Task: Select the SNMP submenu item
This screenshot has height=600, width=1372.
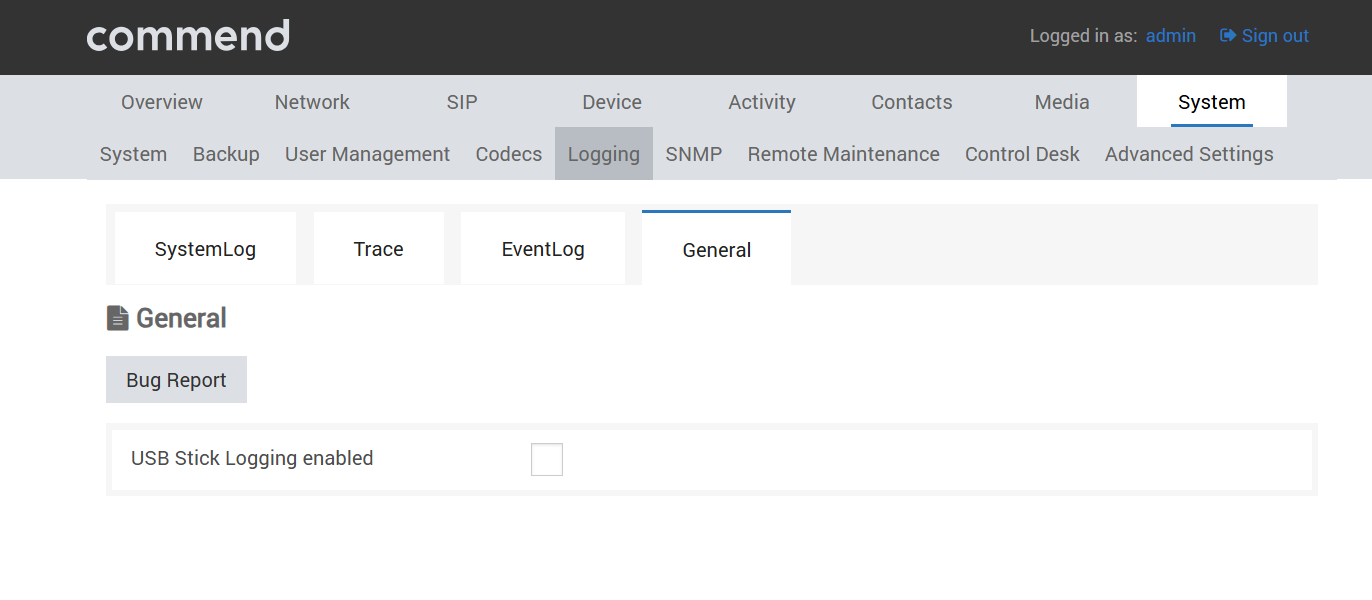Action: coord(694,154)
